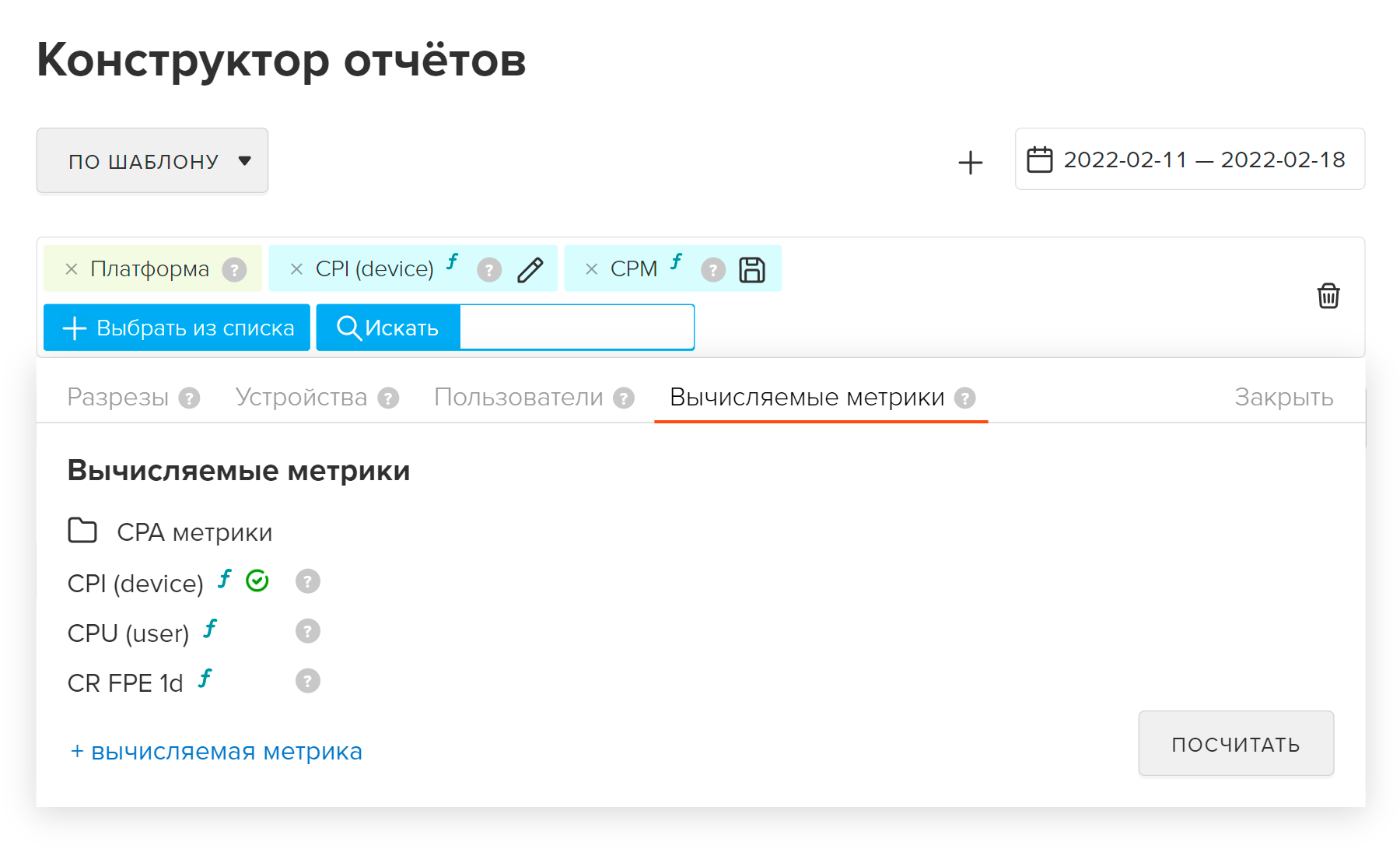Click help icon on Платформа chip
Image resolution: width=1400 pixels, height=856 pixels.
(234, 270)
